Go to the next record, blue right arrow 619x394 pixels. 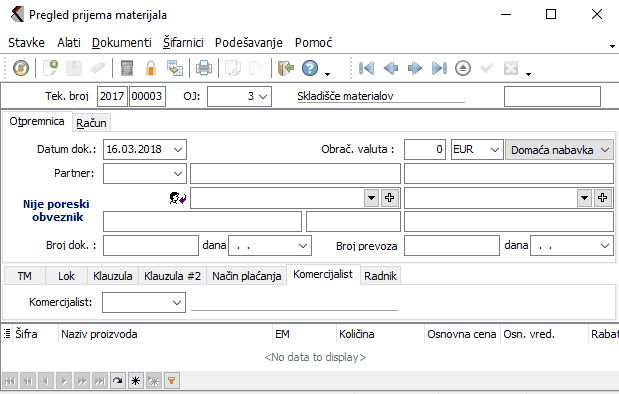[x=415, y=68]
